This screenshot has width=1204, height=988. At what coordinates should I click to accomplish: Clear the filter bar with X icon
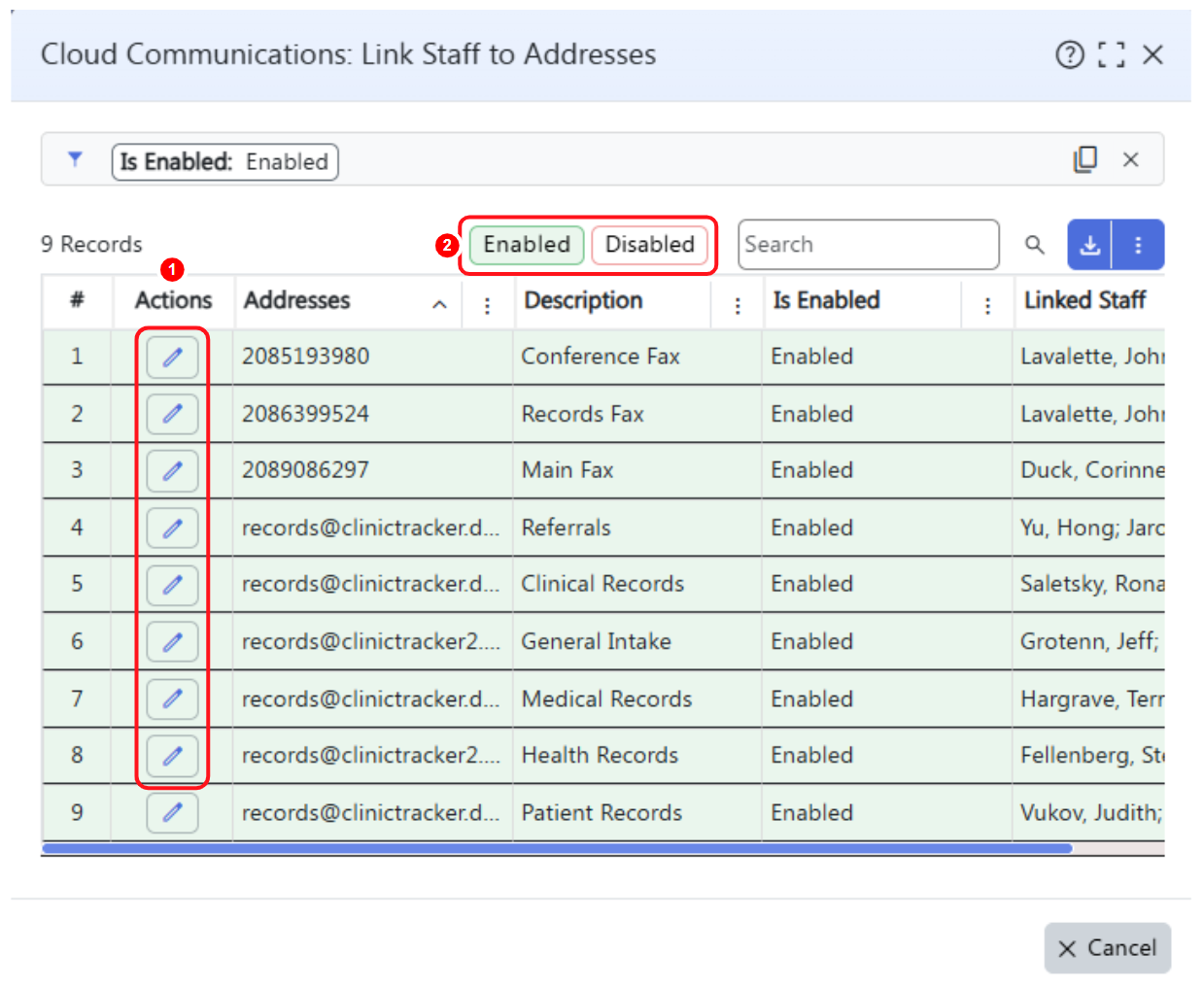point(1130,159)
